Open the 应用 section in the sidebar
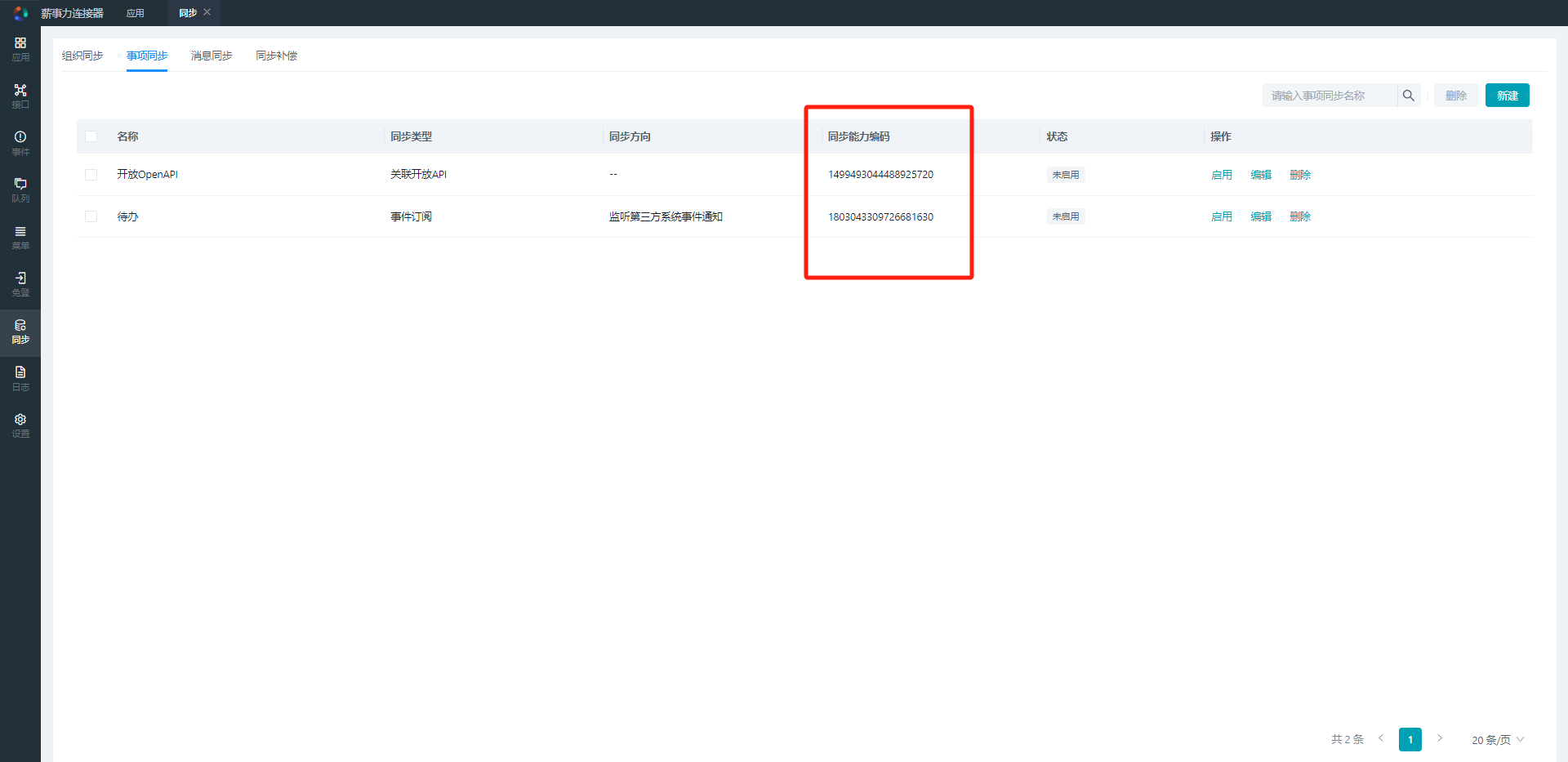Screen dimensions: 1568x762 coord(20,49)
